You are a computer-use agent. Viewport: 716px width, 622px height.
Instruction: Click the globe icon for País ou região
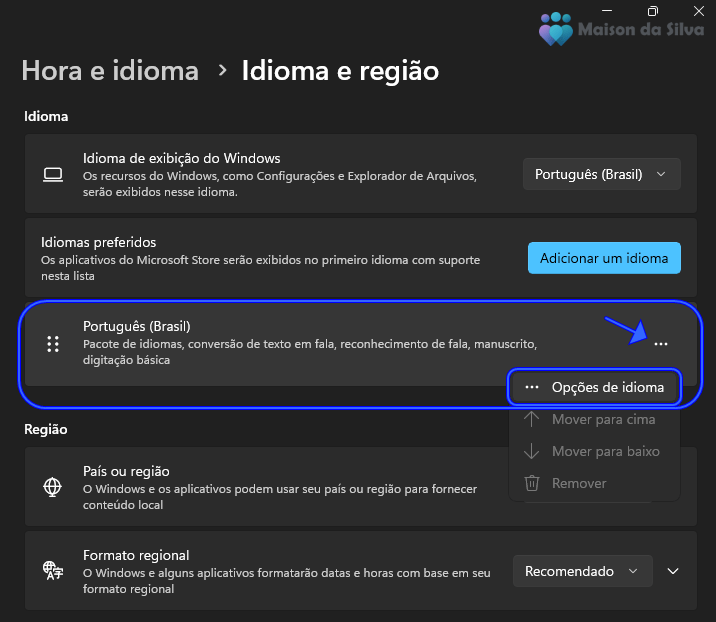[53, 487]
